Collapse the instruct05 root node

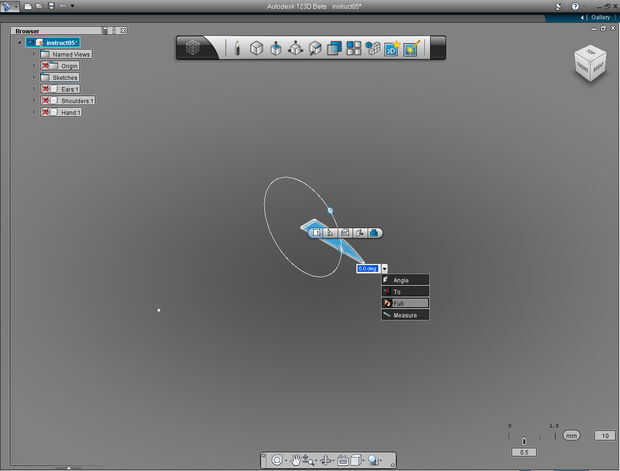click(x=20, y=42)
